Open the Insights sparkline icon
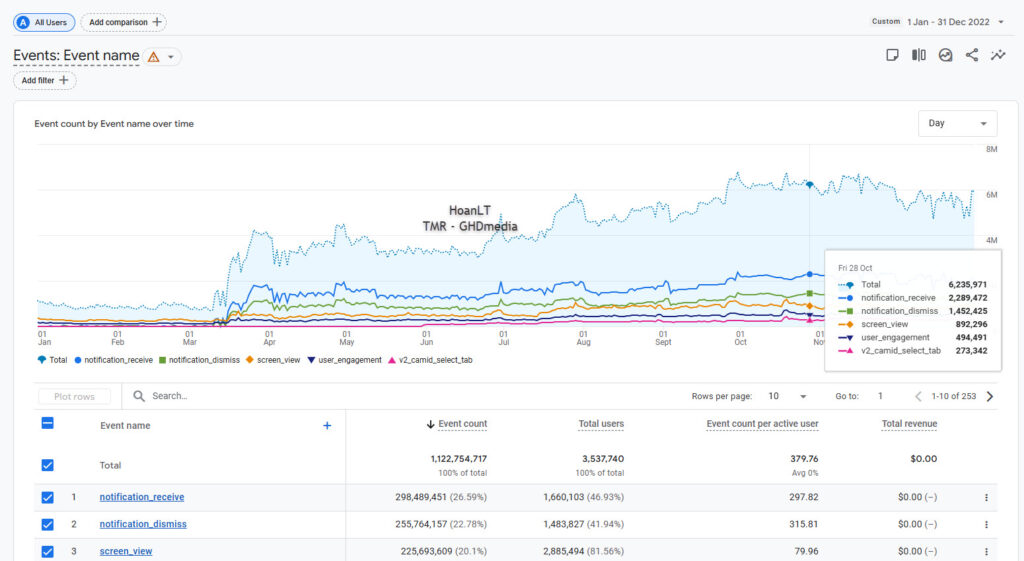This screenshot has width=1024, height=561. click(997, 55)
